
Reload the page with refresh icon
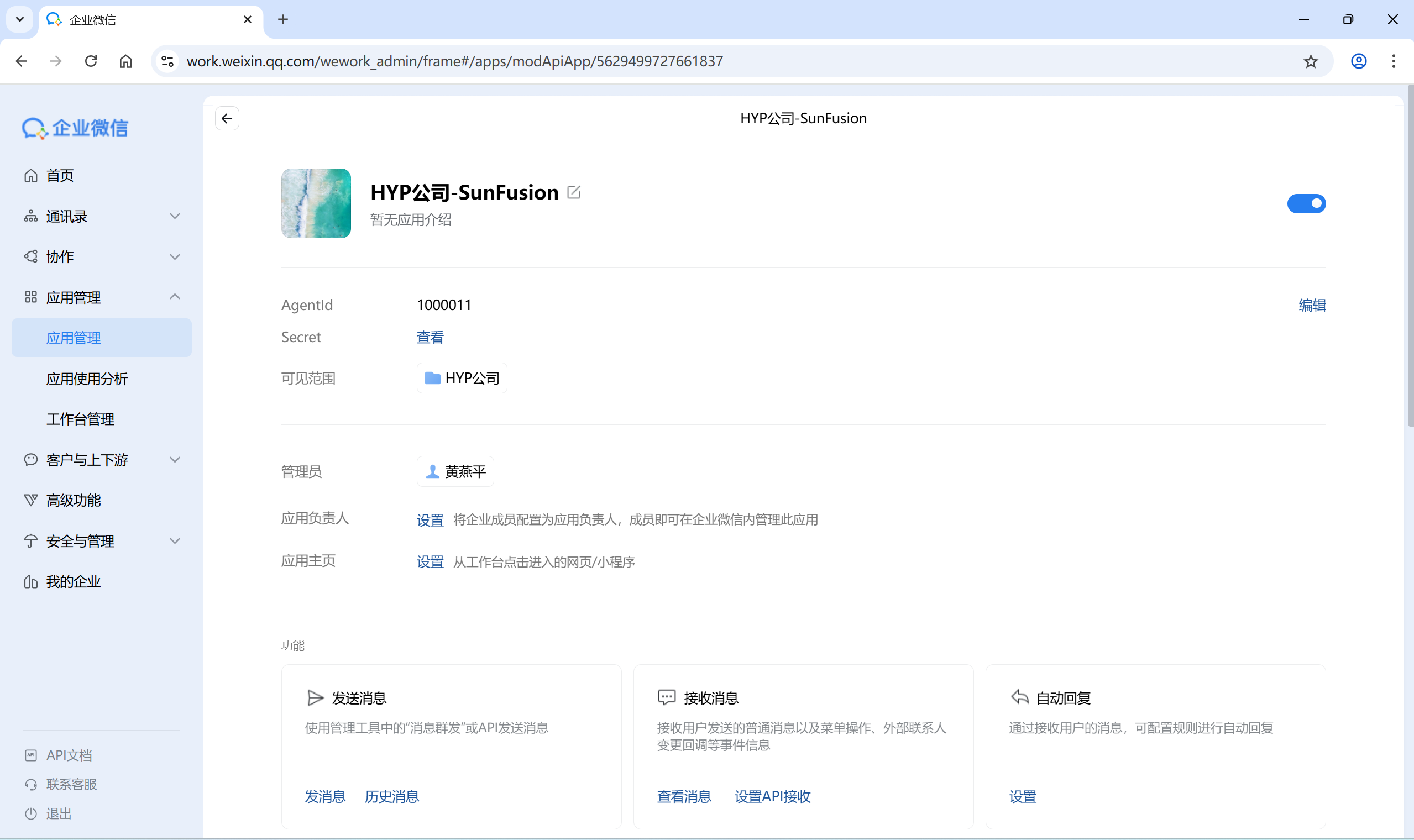pyautogui.click(x=91, y=61)
